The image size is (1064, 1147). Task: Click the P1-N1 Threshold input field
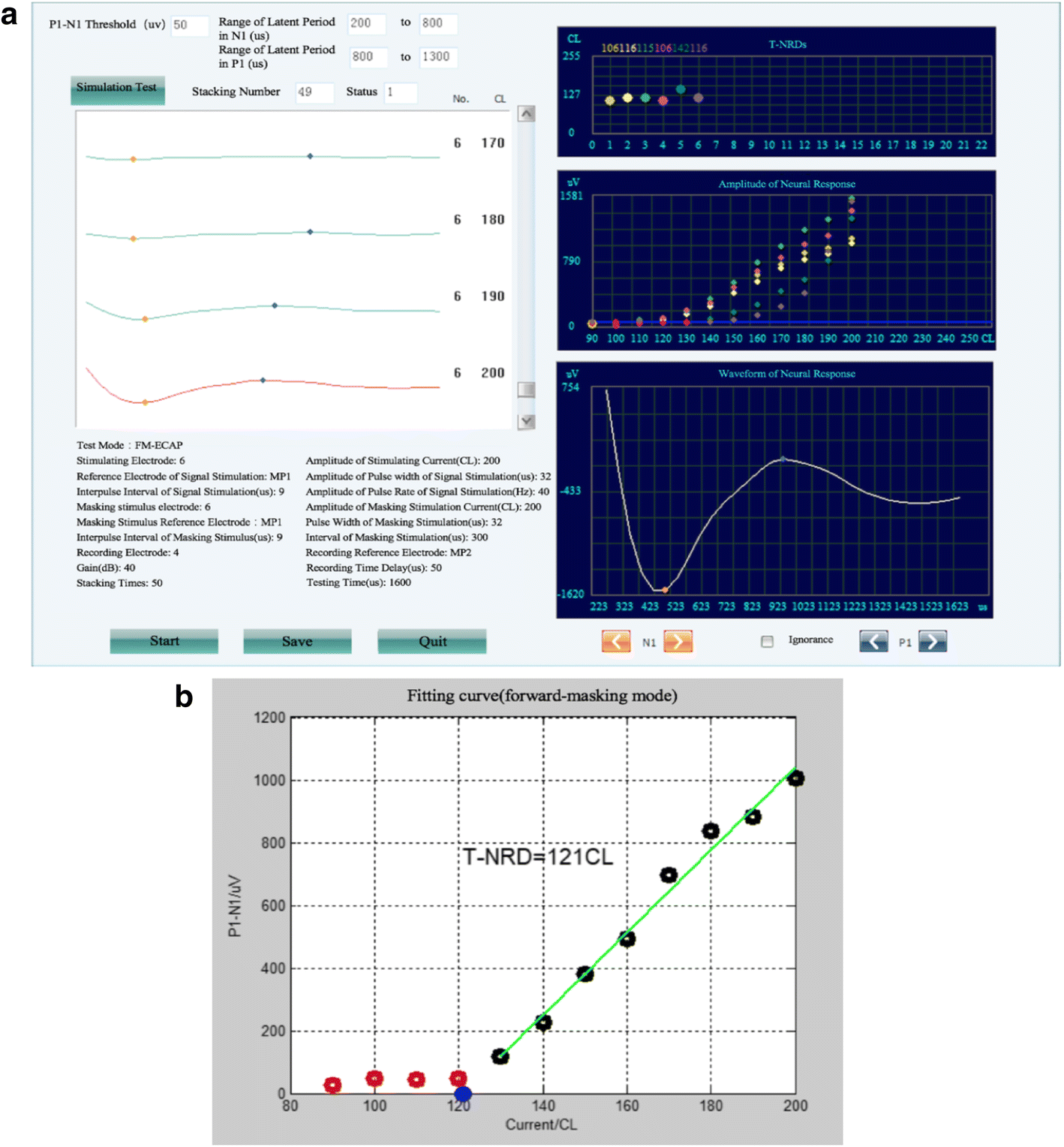[x=190, y=25]
